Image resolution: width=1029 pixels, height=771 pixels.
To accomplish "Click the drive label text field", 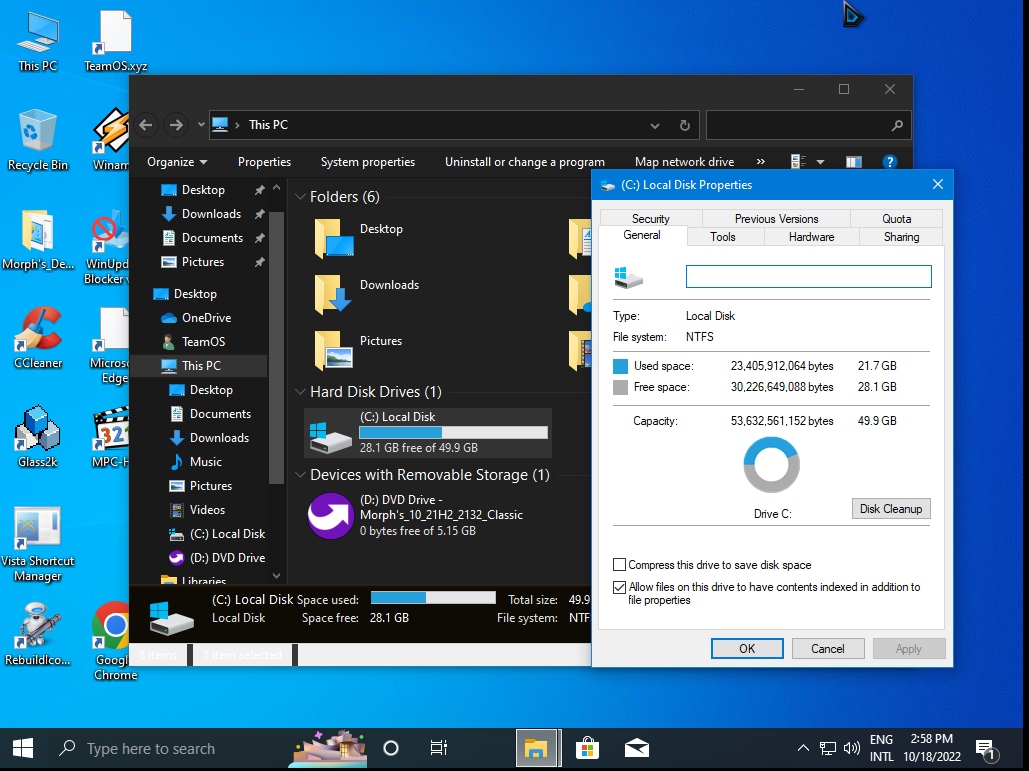I will pos(808,277).
